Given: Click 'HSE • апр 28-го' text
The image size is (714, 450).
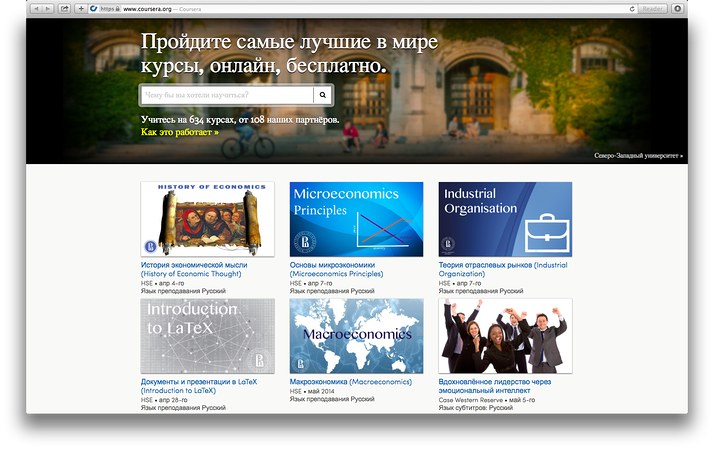Looking at the screenshot, I should 164,400.
